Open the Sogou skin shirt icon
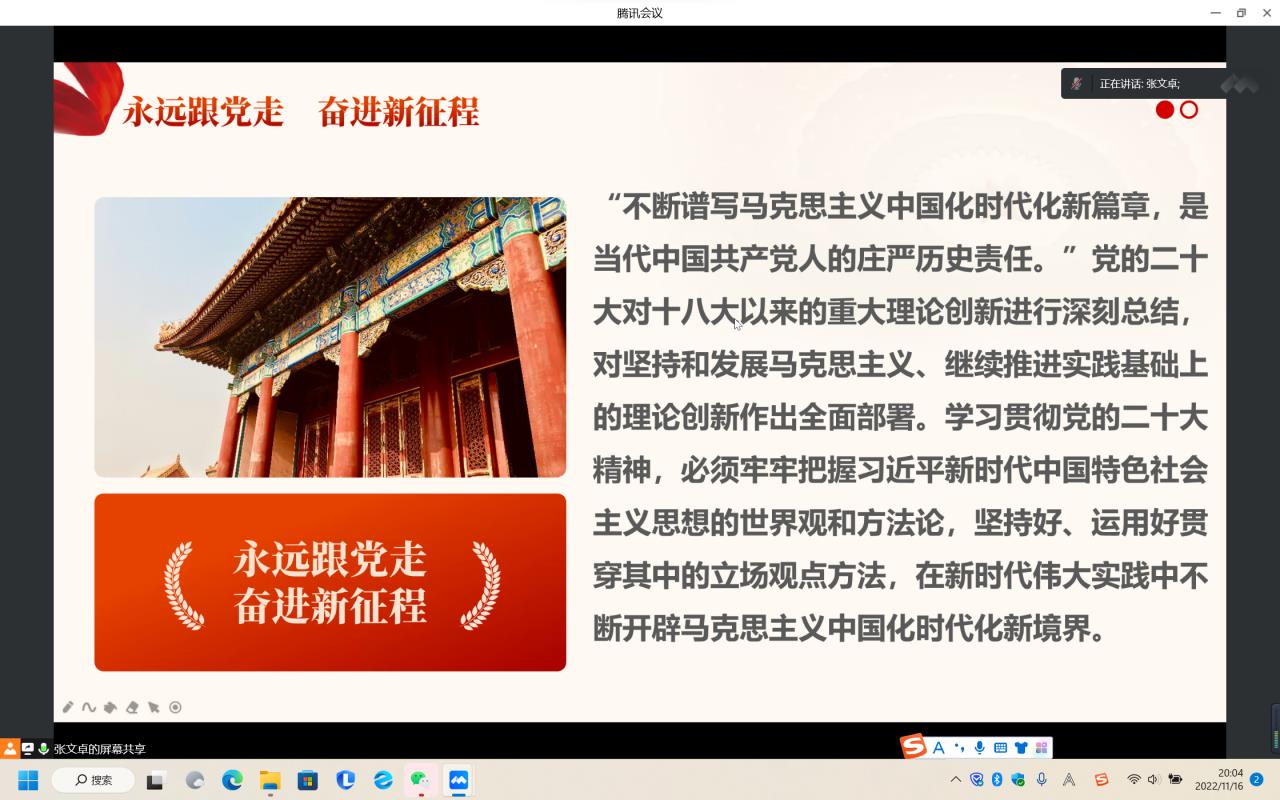The height and width of the screenshot is (800, 1280). click(1021, 747)
